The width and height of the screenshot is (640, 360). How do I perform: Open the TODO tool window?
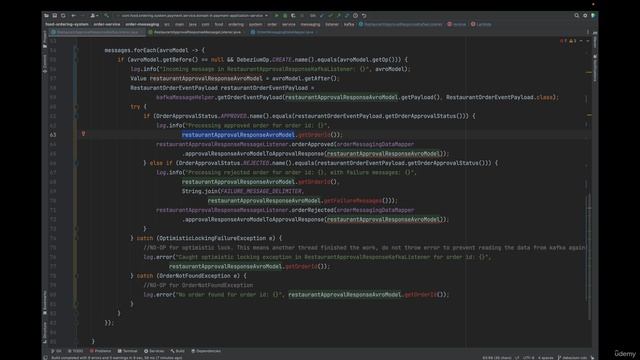pos(76,351)
